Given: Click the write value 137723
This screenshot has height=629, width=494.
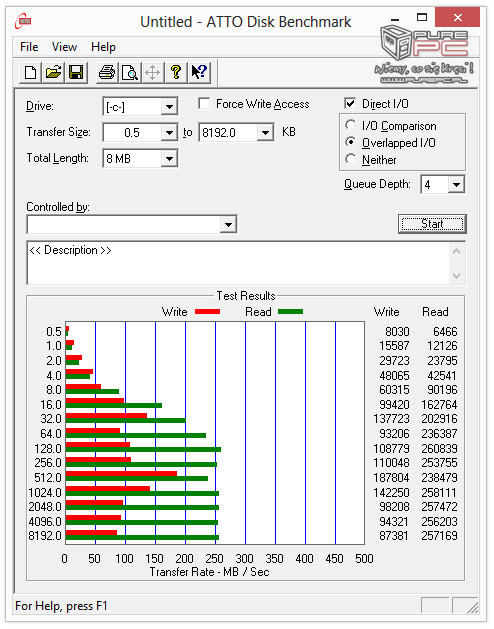Looking at the screenshot, I should point(391,419).
